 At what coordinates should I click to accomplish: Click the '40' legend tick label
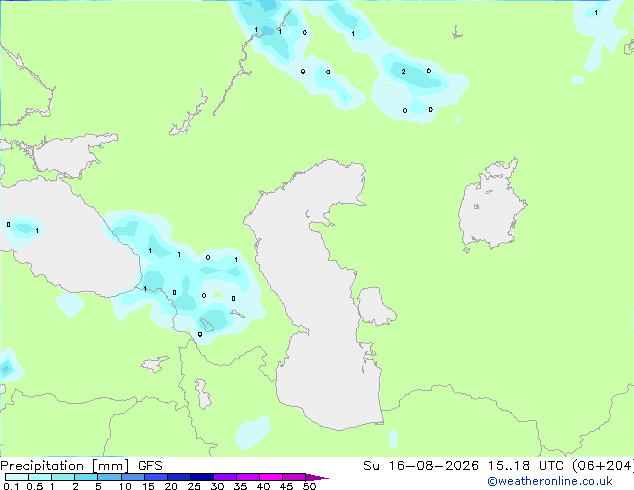tap(263, 486)
